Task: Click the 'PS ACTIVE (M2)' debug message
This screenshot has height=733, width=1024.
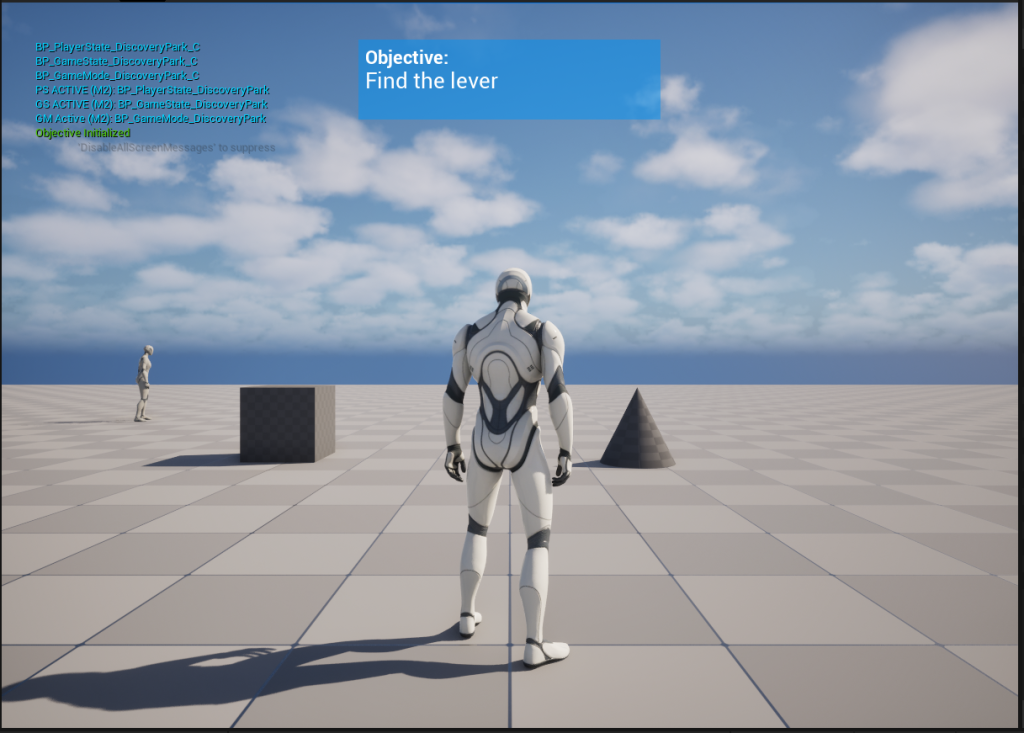Action: (152, 90)
